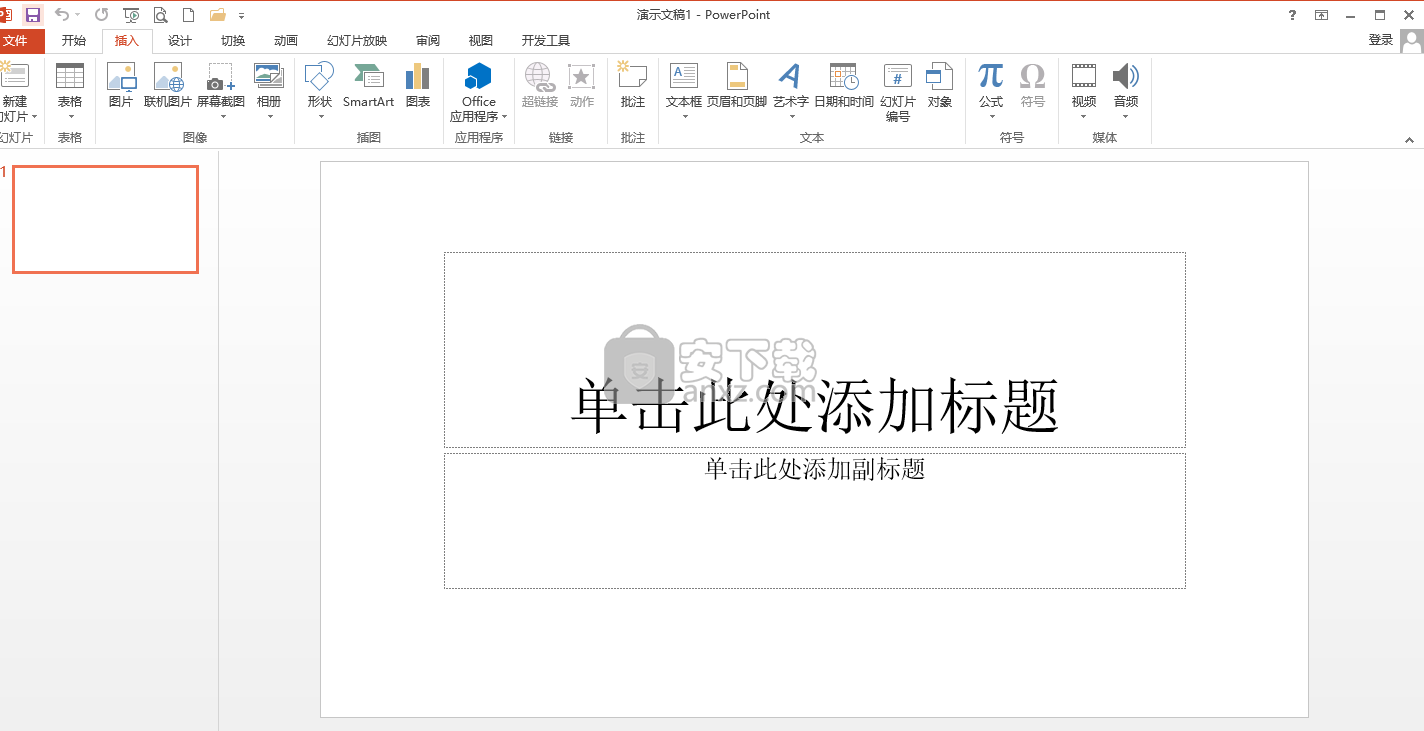Insert 幻灯片编号 slide number
This screenshot has width=1424, height=731.
click(898, 91)
